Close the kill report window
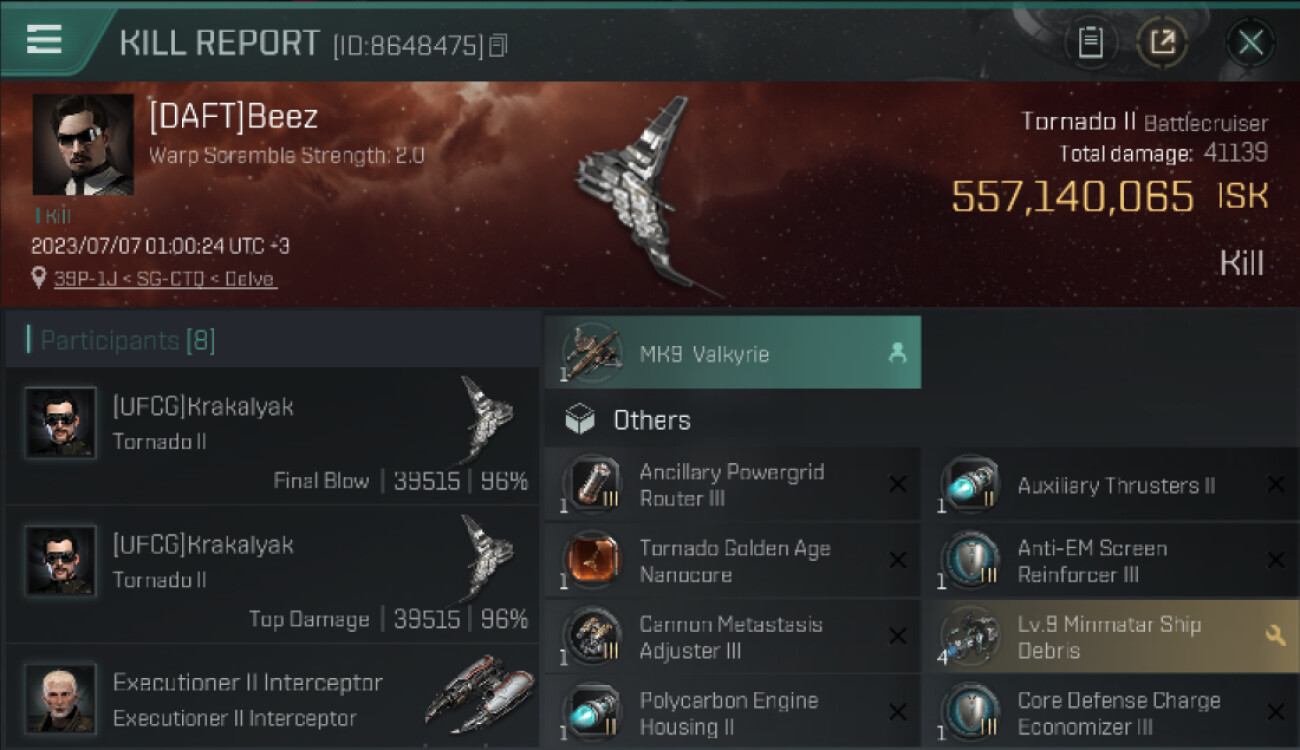Screen dimensions: 1300x750 coord(1250,42)
